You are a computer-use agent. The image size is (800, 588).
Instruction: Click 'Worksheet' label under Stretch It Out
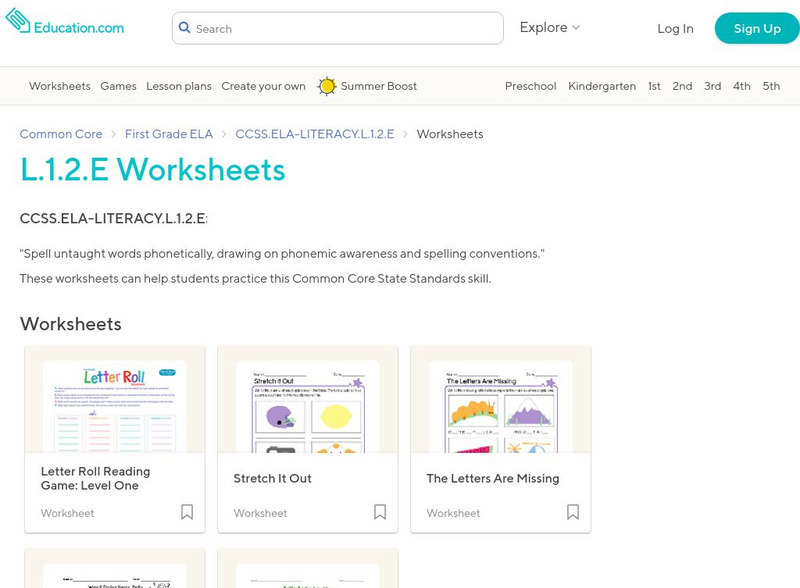pos(260,513)
